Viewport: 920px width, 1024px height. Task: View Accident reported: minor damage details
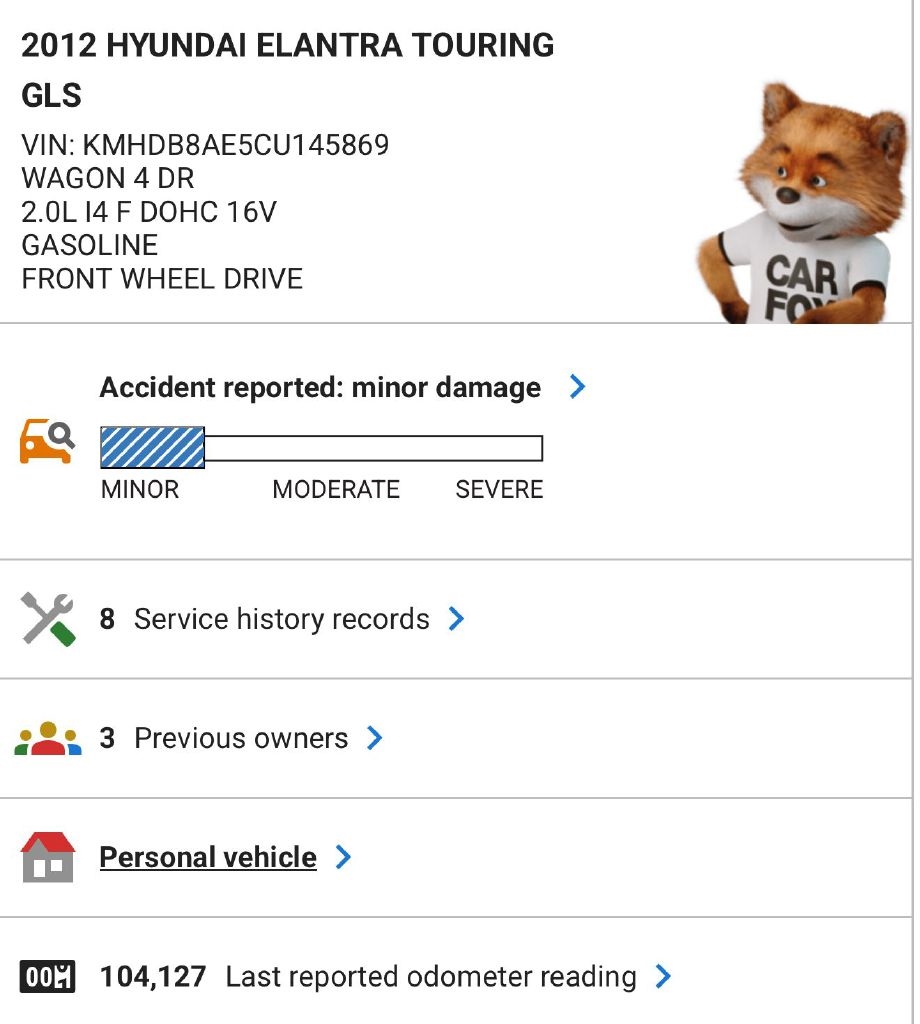pyautogui.click(x=320, y=387)
